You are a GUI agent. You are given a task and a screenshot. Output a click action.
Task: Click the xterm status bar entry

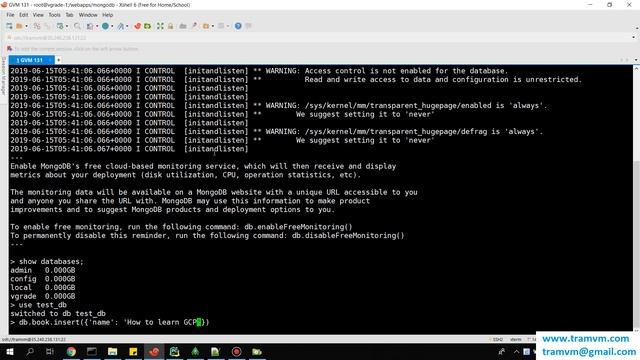click(x=516, y=340)
